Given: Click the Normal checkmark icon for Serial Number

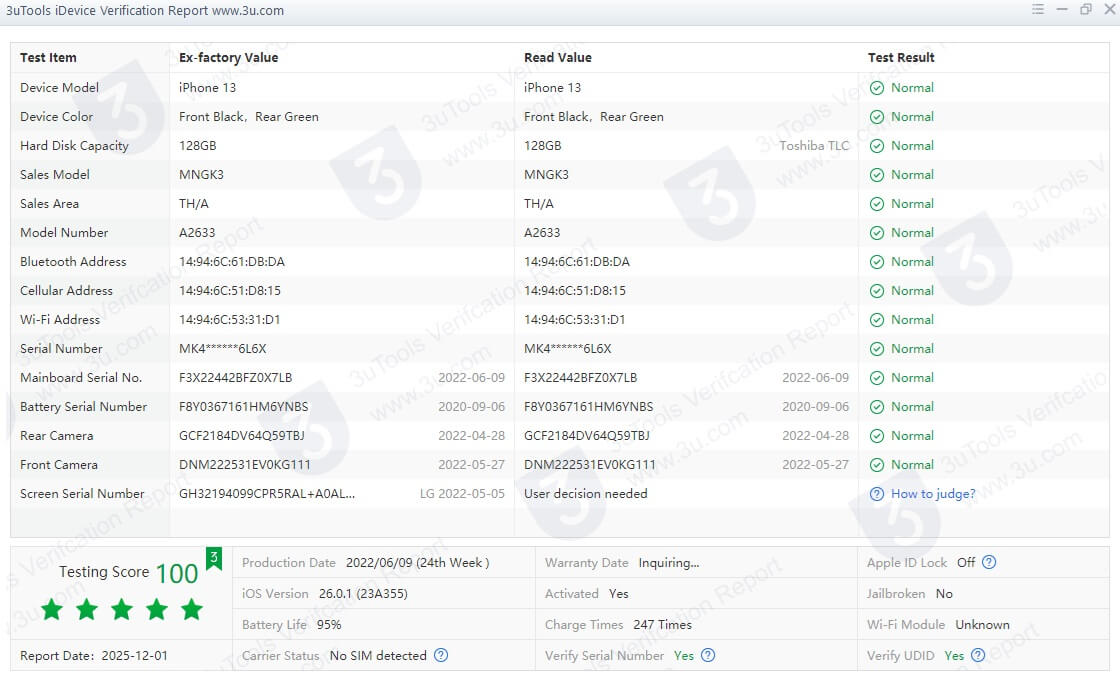Looking at the screenshot, I should [877, 349].
